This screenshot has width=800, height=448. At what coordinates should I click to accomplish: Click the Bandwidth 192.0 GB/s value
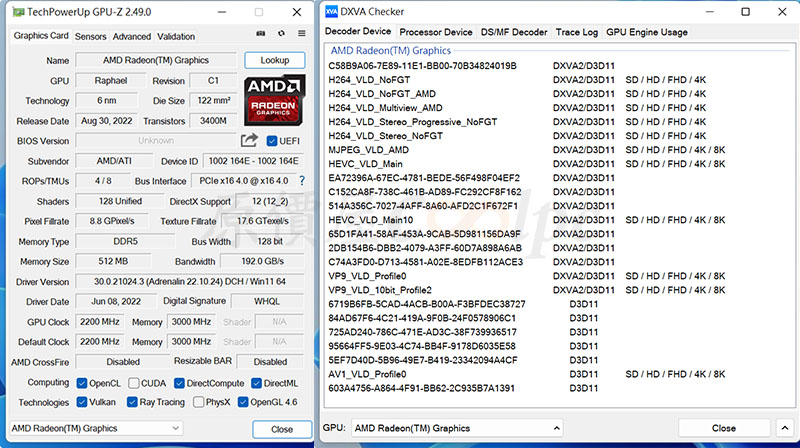coord(263,261)
